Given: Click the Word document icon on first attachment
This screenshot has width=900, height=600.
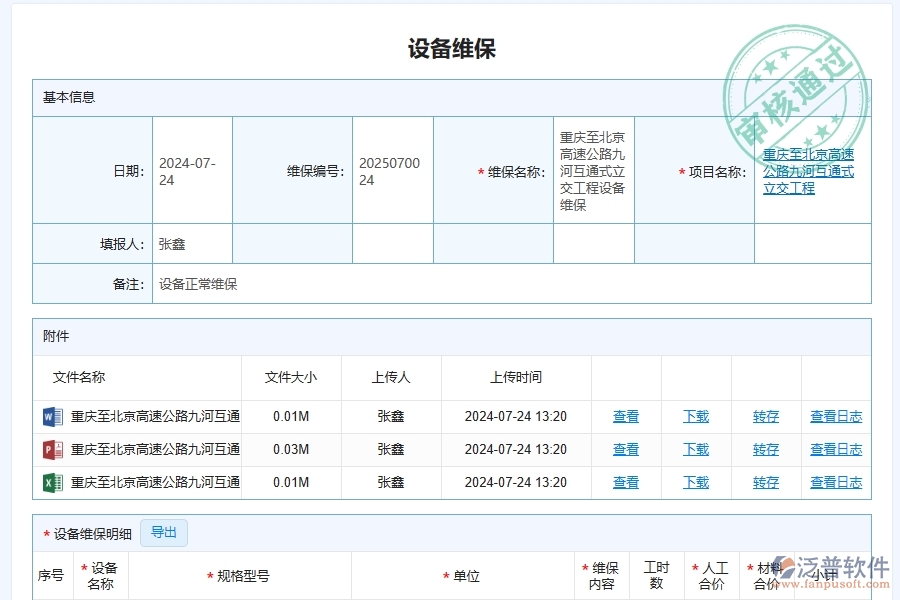Looking at the screenshot, I should (51, 416).
